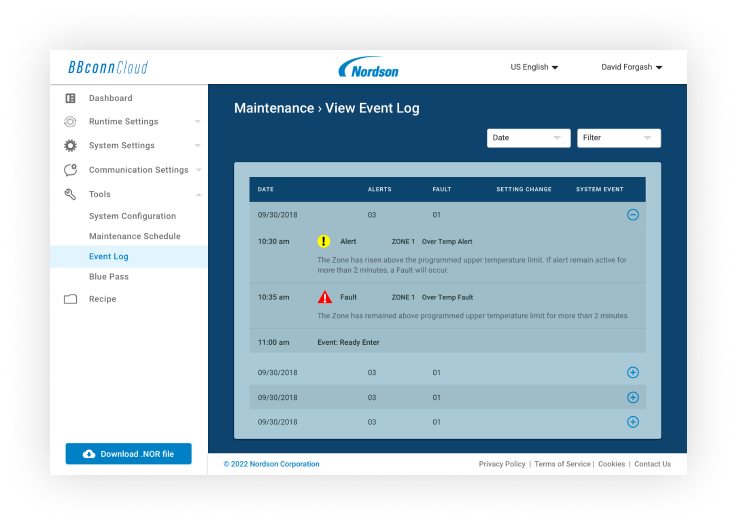Click the SYSTEM EVENT column header

click(600, 189)
